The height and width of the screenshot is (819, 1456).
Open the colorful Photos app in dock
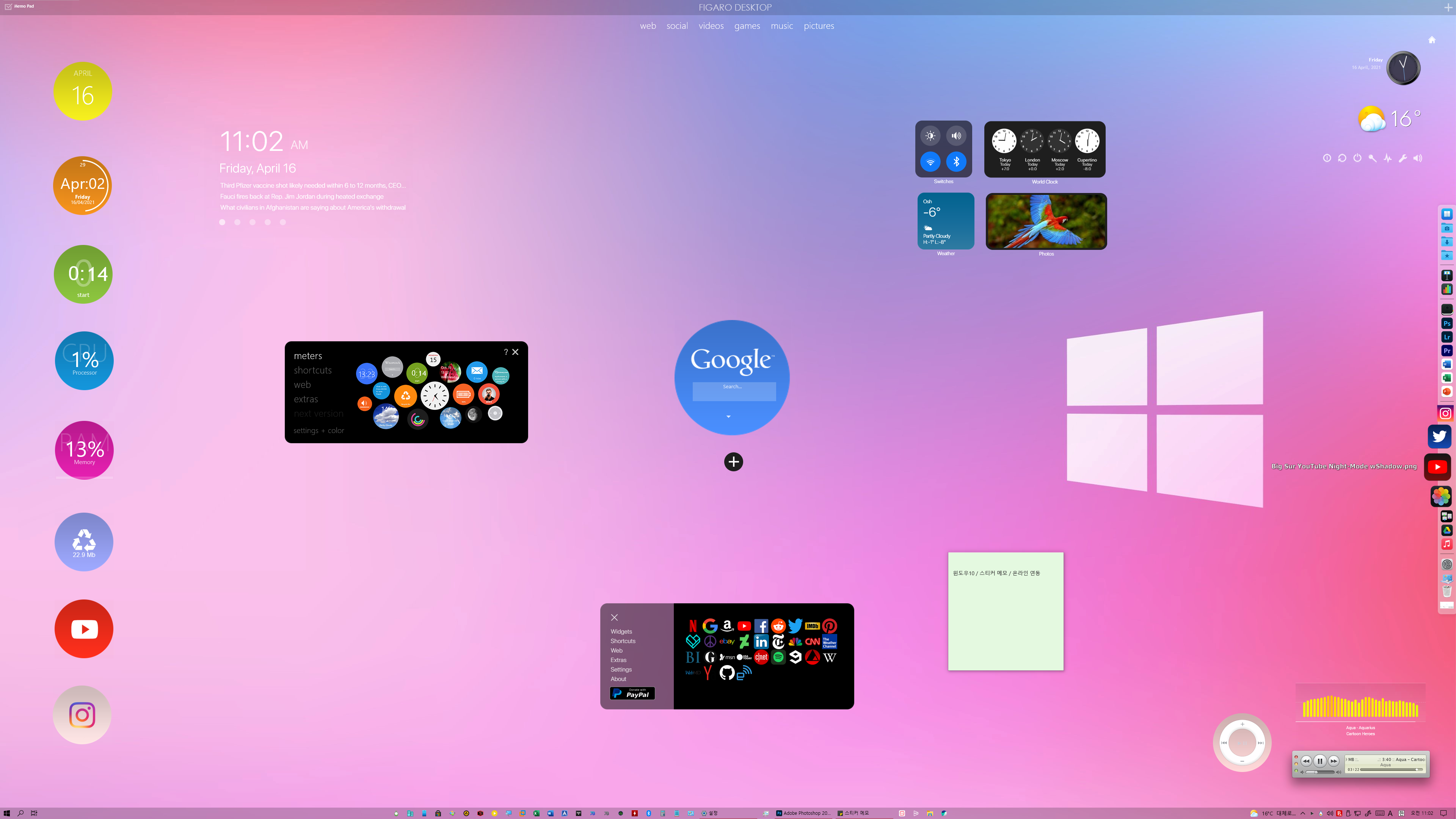coord(1441,496)
